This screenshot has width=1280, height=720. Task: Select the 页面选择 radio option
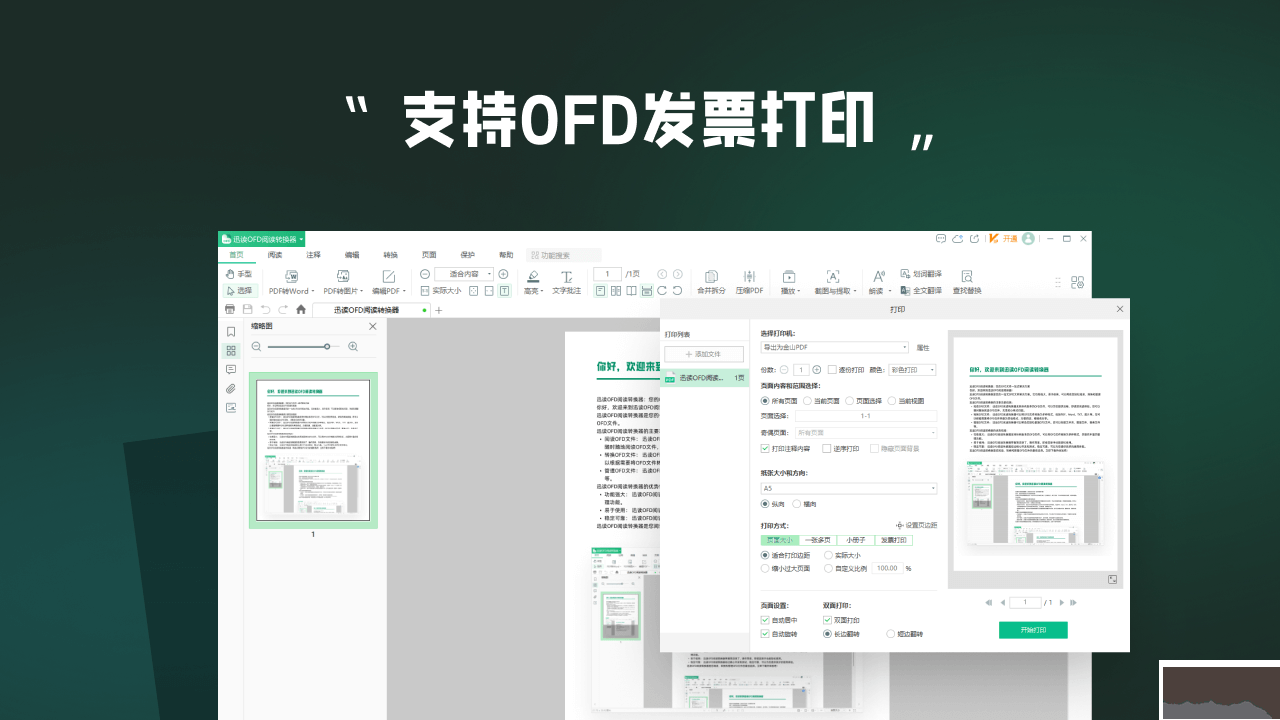(862, 400)
